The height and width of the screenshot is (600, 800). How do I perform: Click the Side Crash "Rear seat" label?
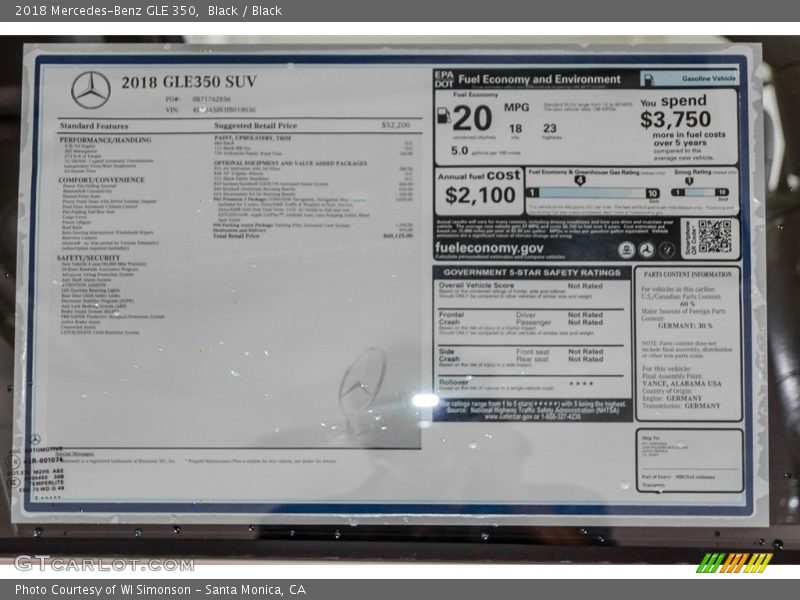coord(532,359)
